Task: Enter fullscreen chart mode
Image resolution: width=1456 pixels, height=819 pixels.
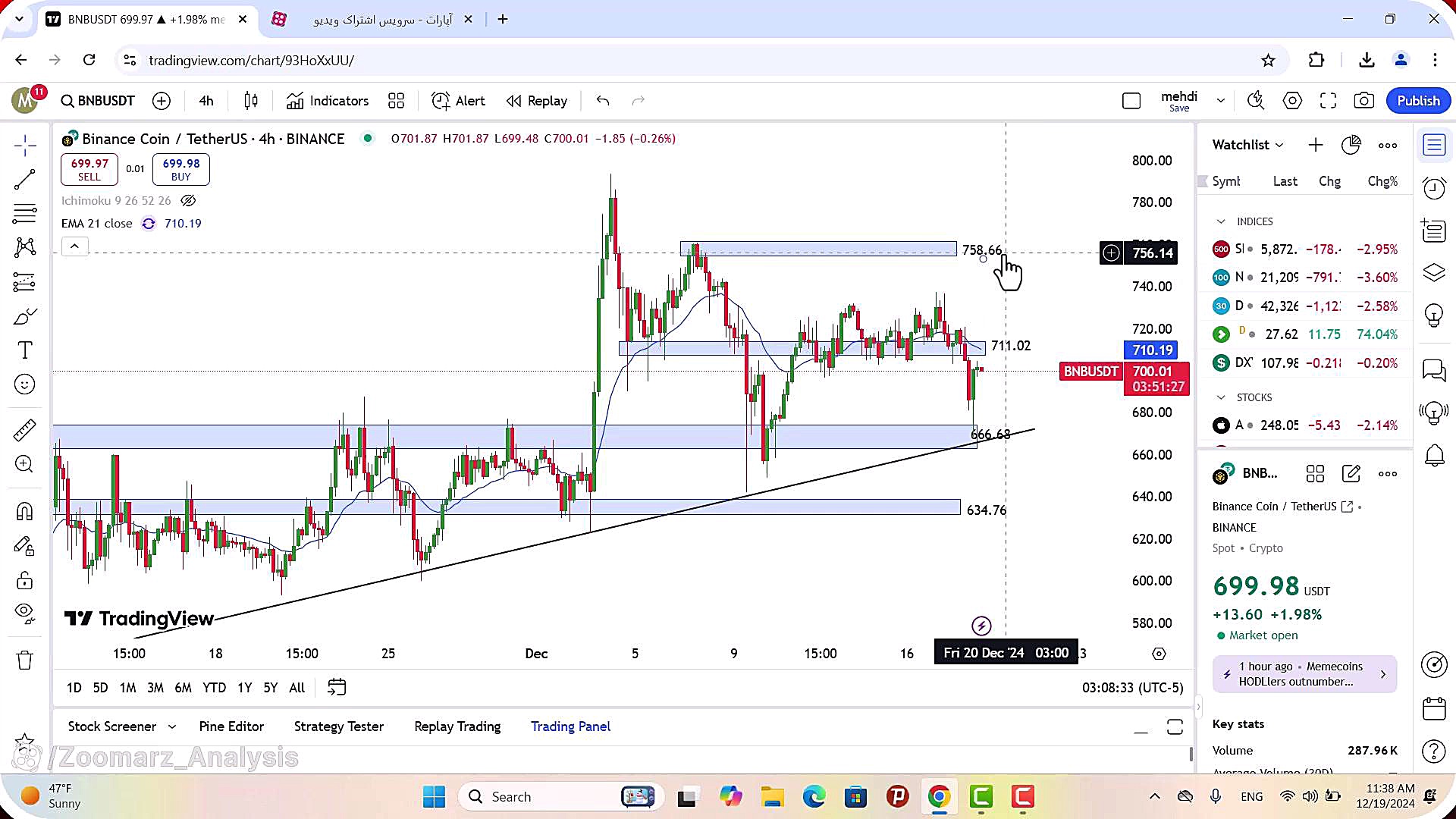Action: 1328,101
